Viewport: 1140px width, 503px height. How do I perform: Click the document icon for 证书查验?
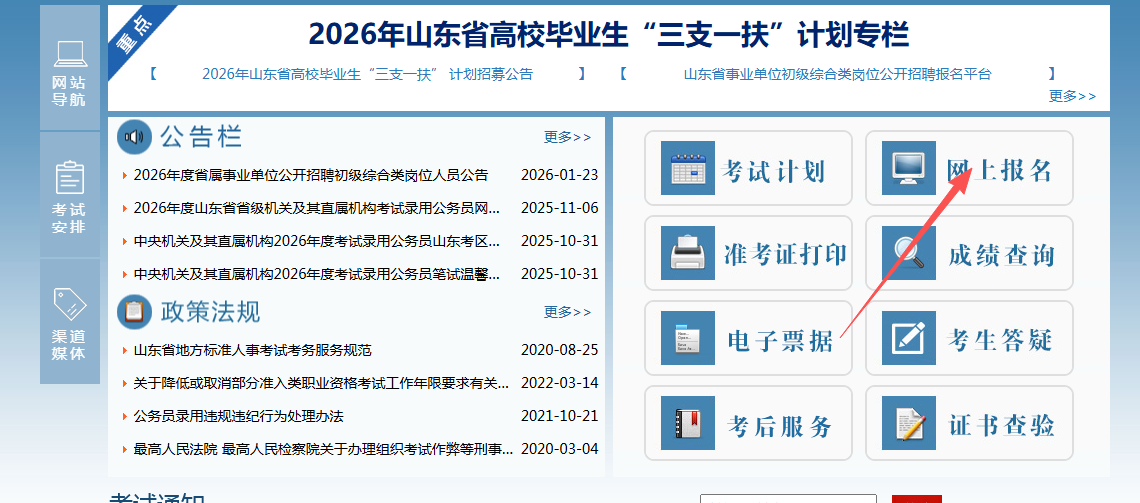click(x=908, y=424)
